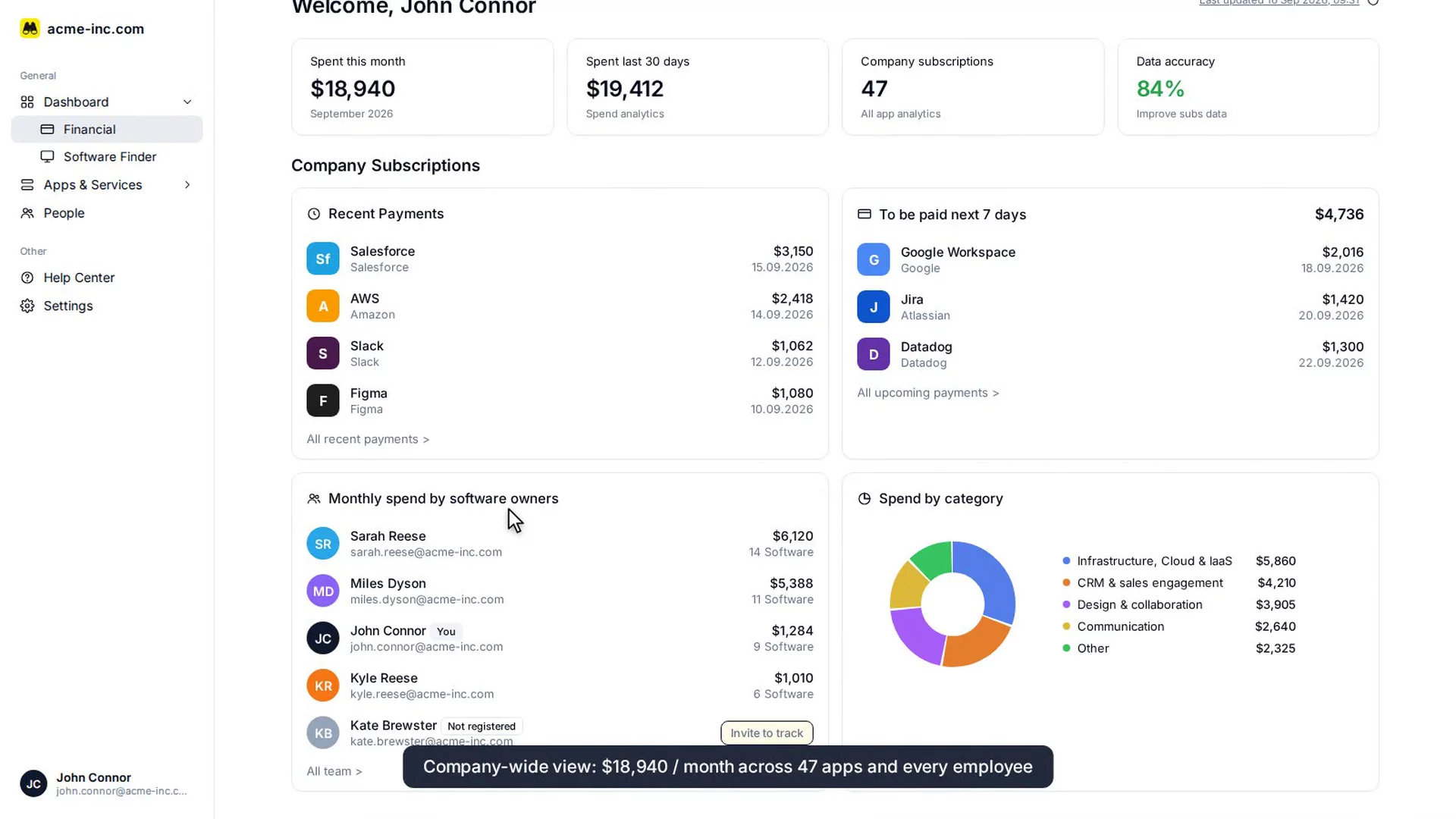Click the JC avatar in owners list
This screenshot has height=819, width=1456.
pos(323,638)
